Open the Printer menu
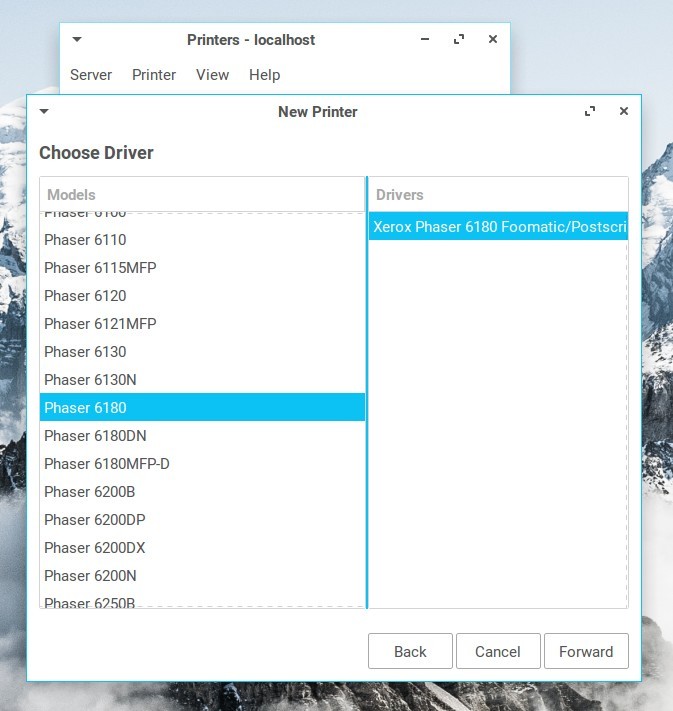673x711 pixels. pyautogui.click(x=154, y=75)
